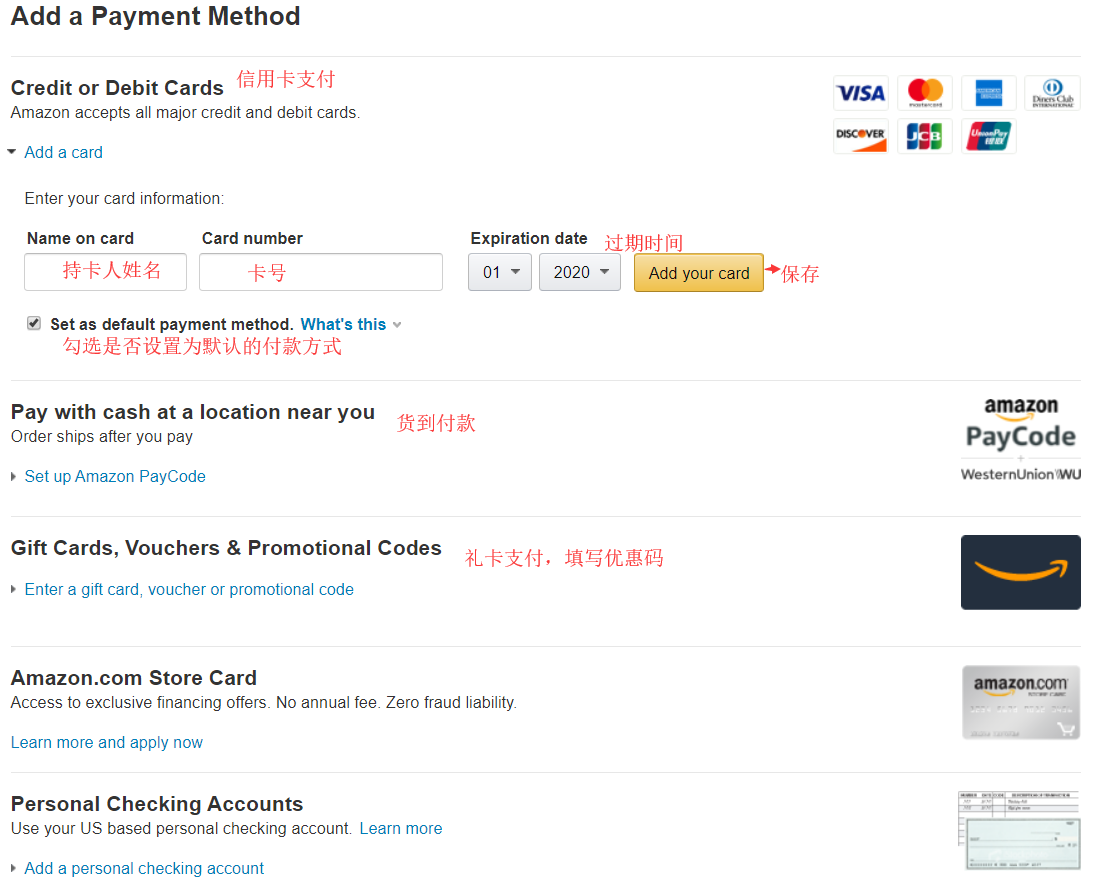Click the Amazon PayCode logo

(1021, 424)
